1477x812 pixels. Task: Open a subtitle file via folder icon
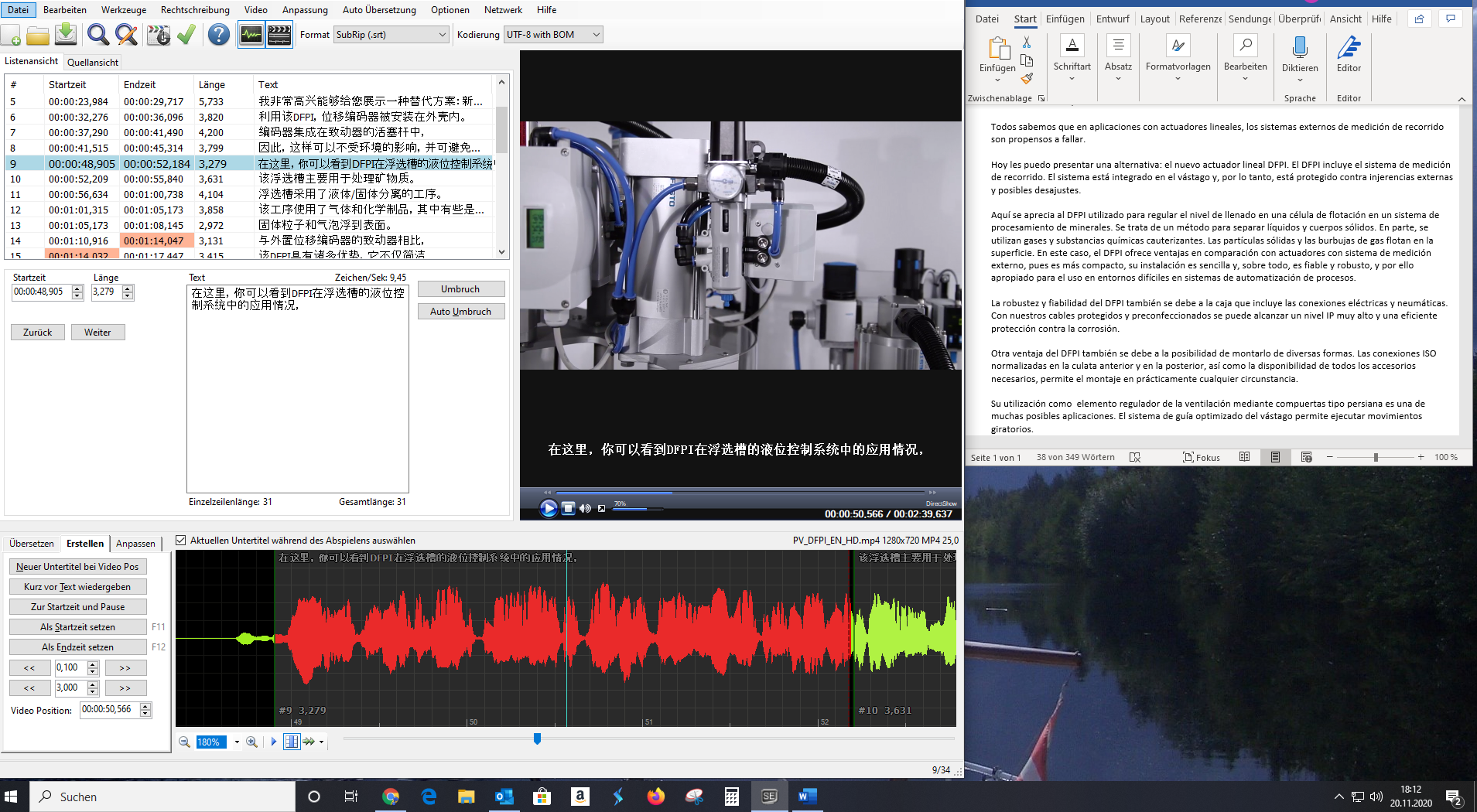click(x=38, y=35)
